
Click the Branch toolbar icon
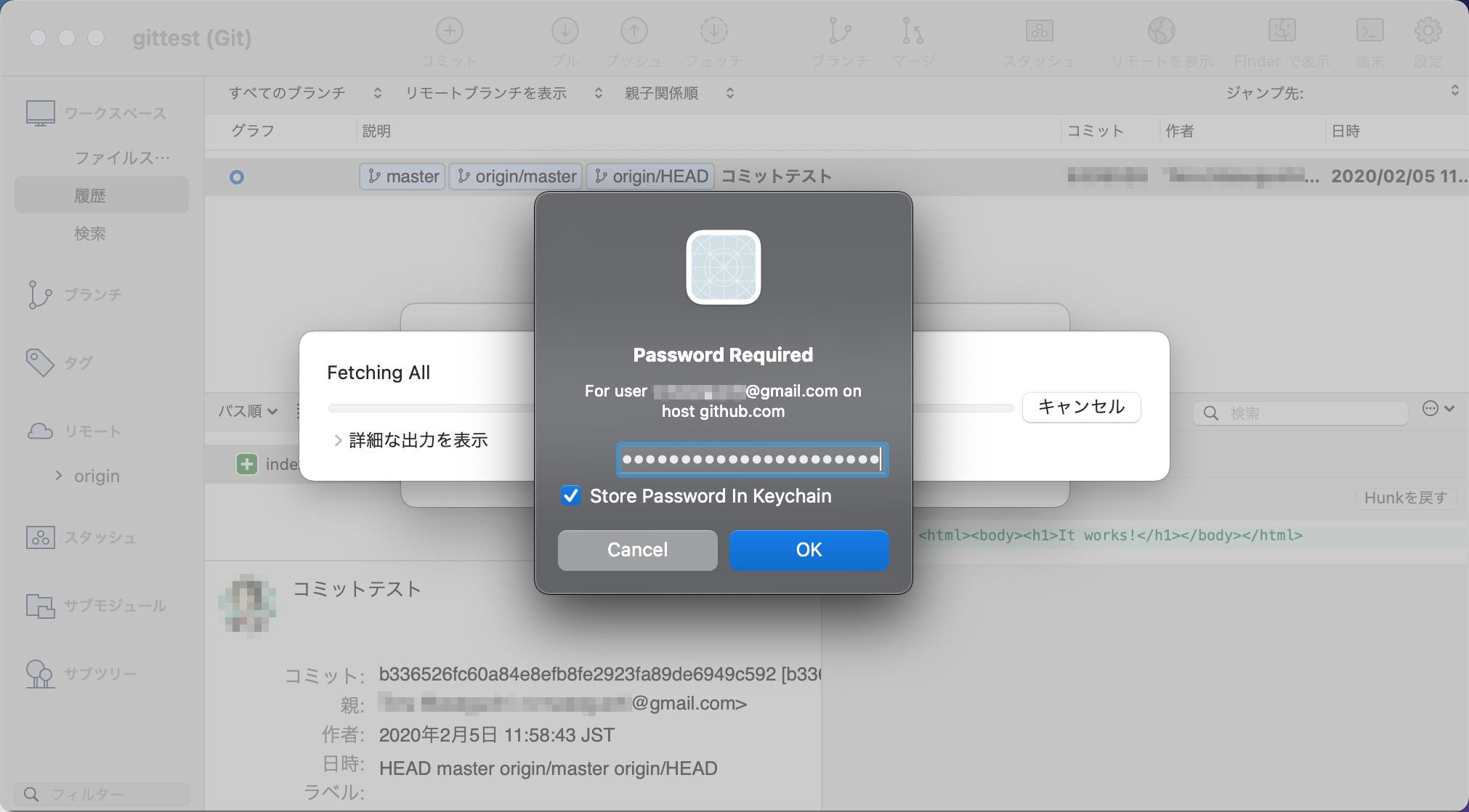pos(840,32)
